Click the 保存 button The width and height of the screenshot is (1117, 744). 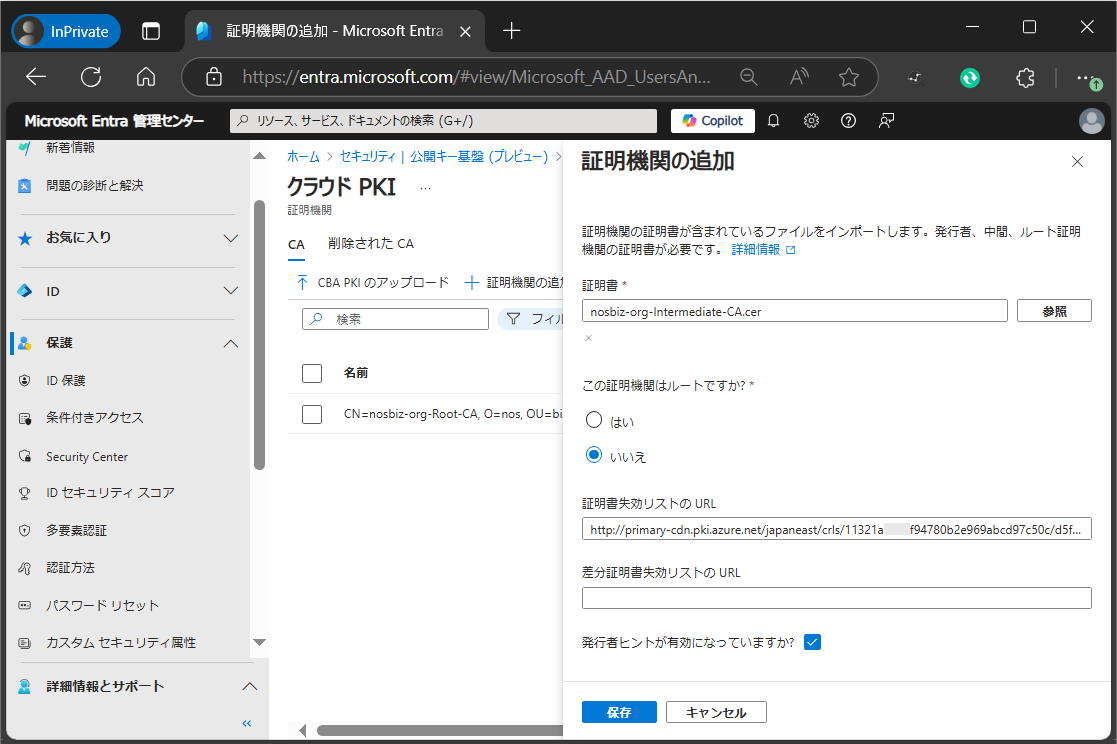point(619,712)
